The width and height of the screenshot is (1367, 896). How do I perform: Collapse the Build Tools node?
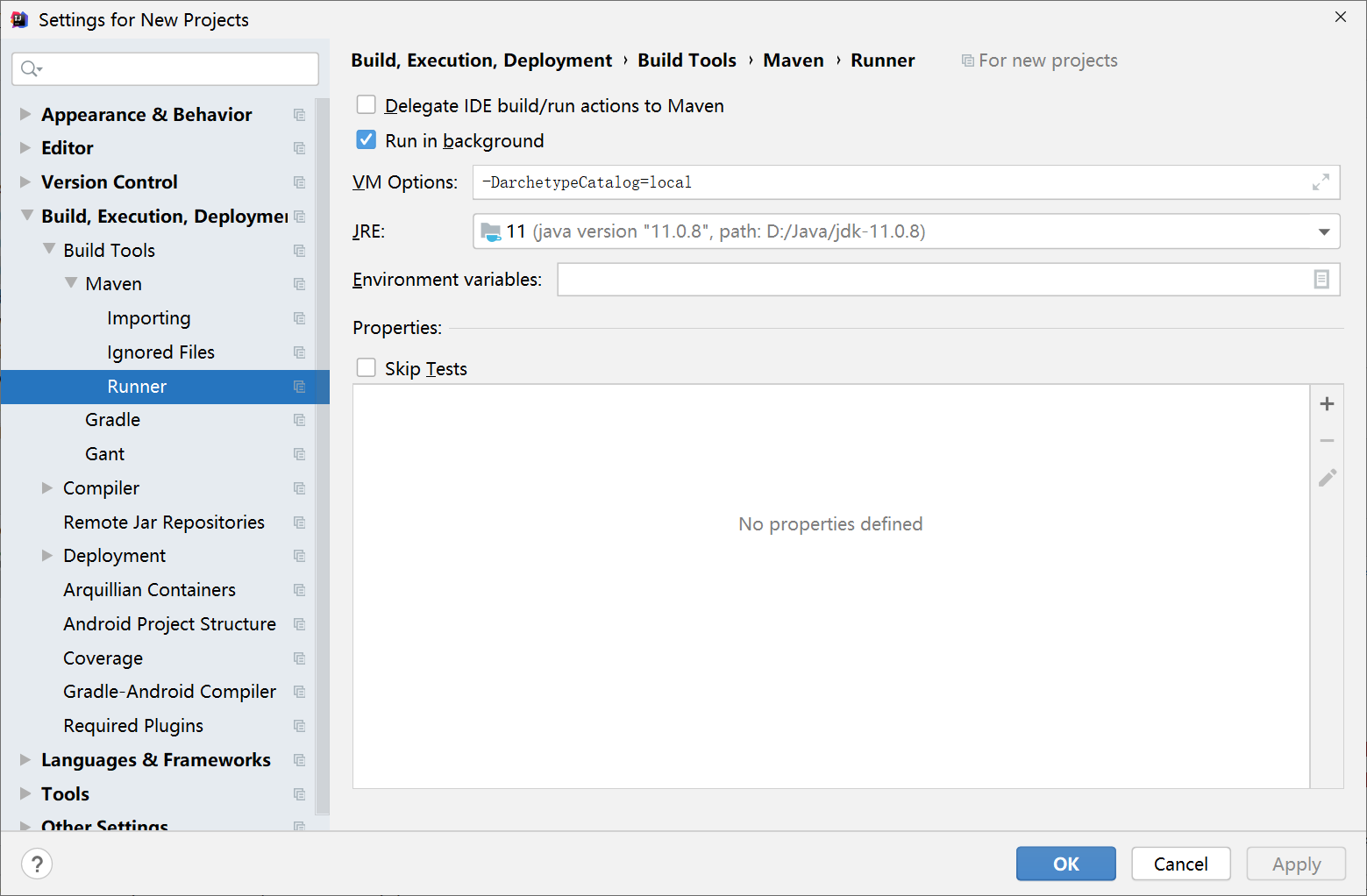coord(49,249)
